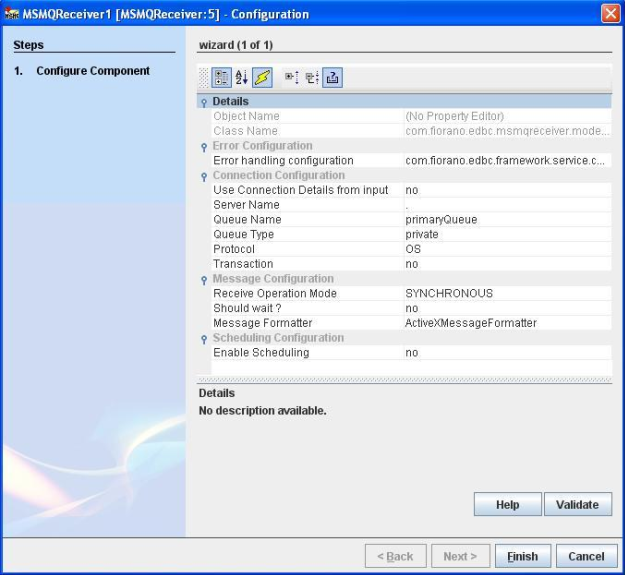Click the expand all categories icon
This screenshot has height=575, width=625.
[x=292, y=77]
